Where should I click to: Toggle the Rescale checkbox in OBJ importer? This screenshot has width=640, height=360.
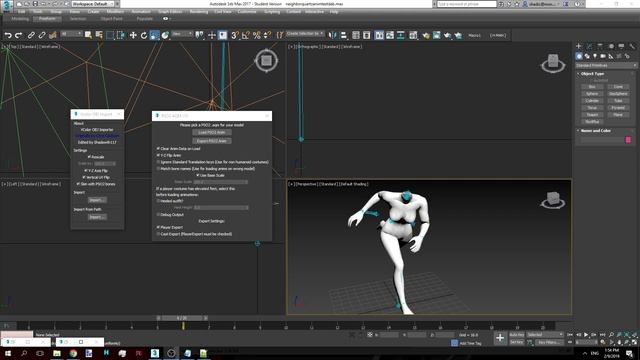pos(89,157)
